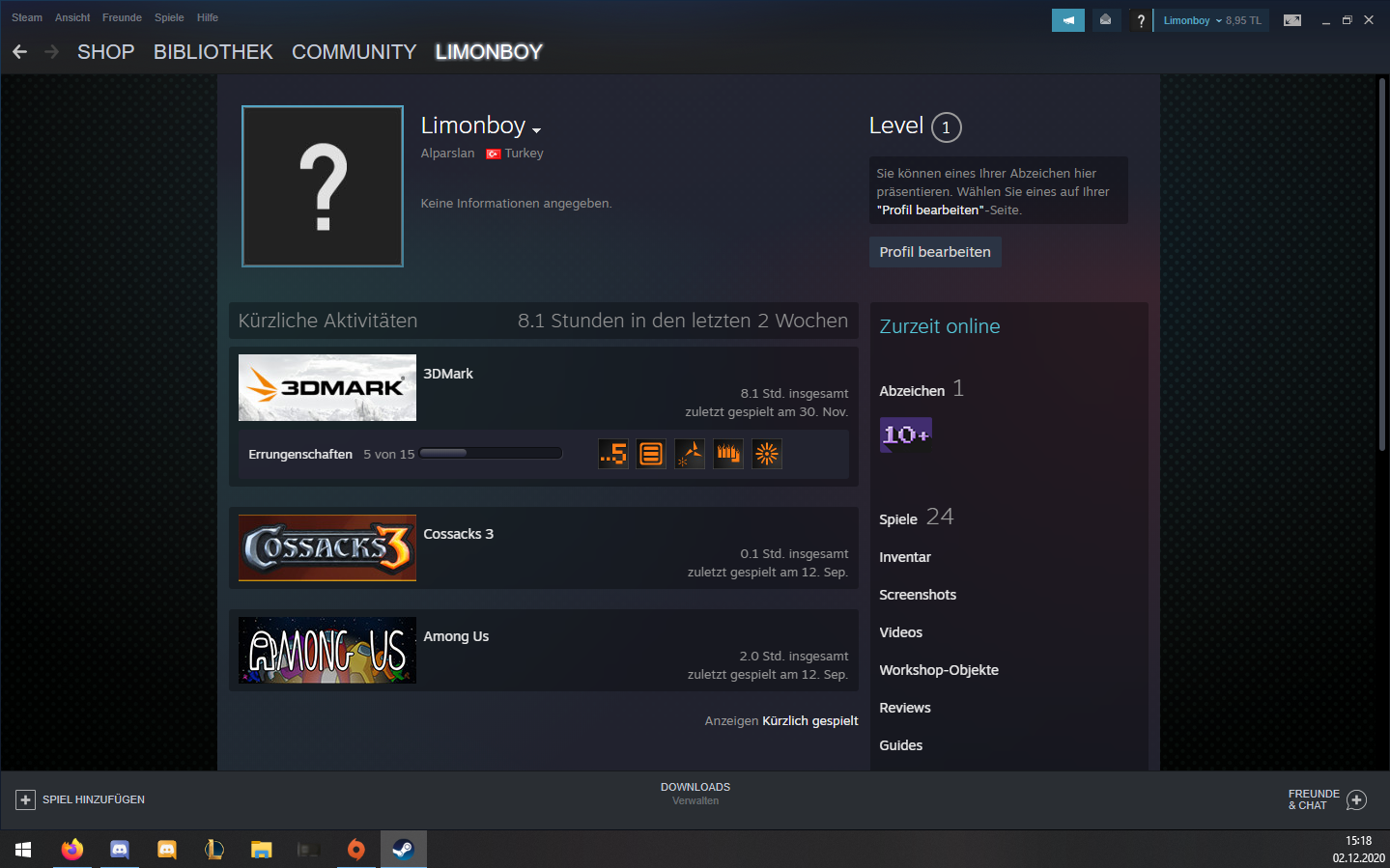Open the Cossacks 3 game link
The image size is (1390, 868).
(x=458, y=534)
